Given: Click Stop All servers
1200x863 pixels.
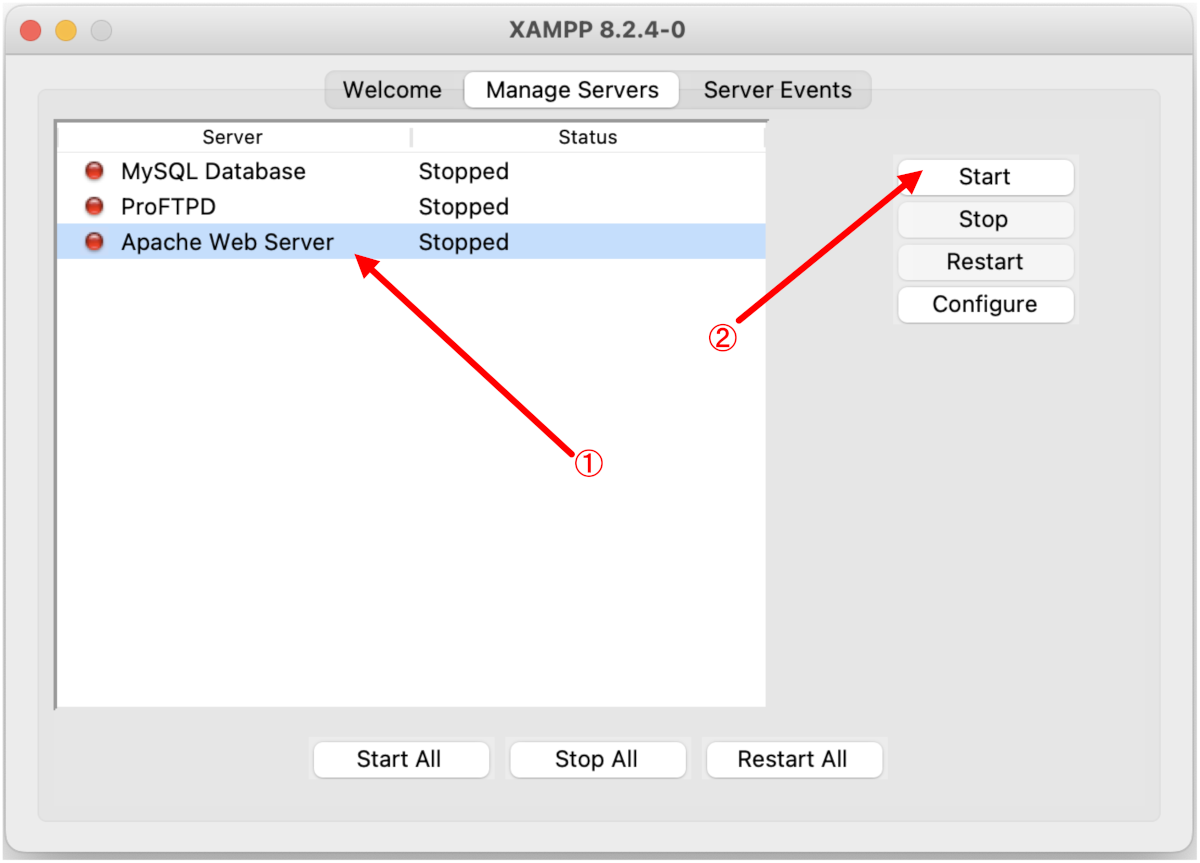Looking at the screenshot, I should [596, 759].
